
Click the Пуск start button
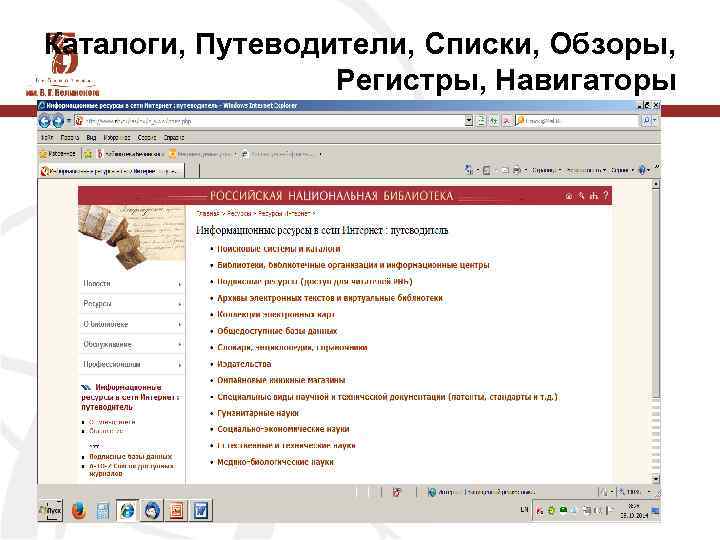[50, 510]
